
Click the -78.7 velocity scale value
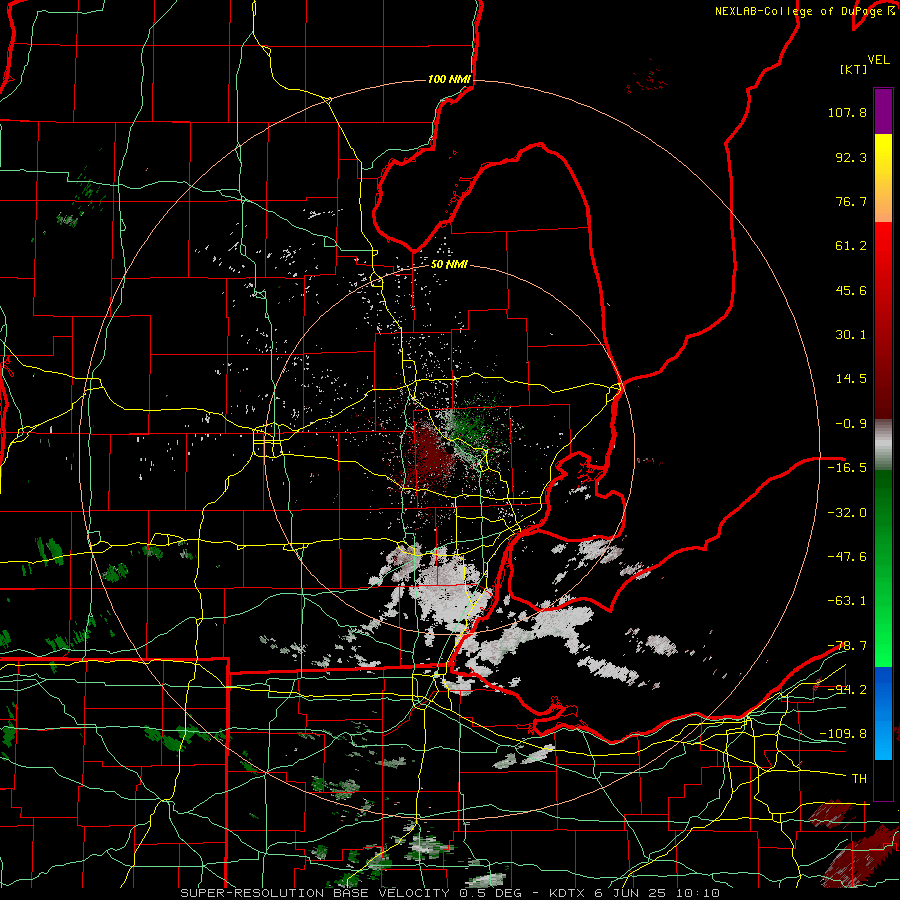(847, 646)
